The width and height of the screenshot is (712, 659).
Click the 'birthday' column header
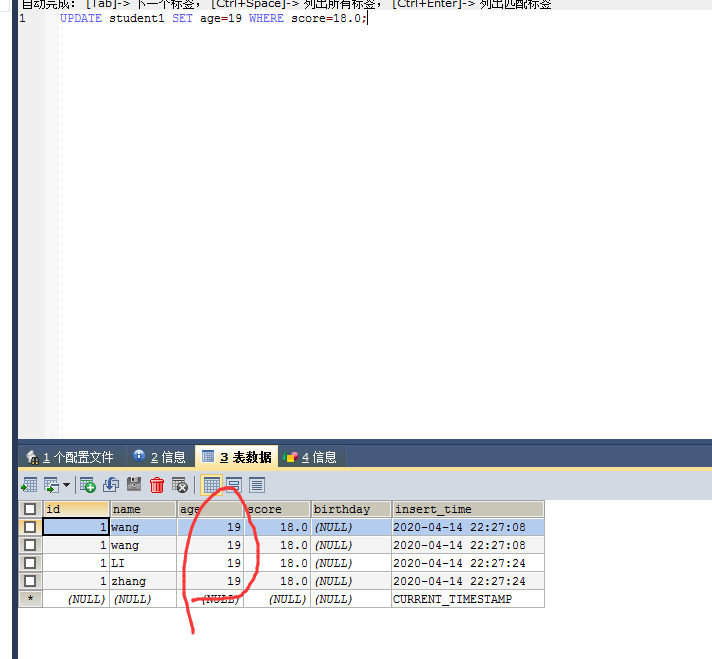coord(351,509)
